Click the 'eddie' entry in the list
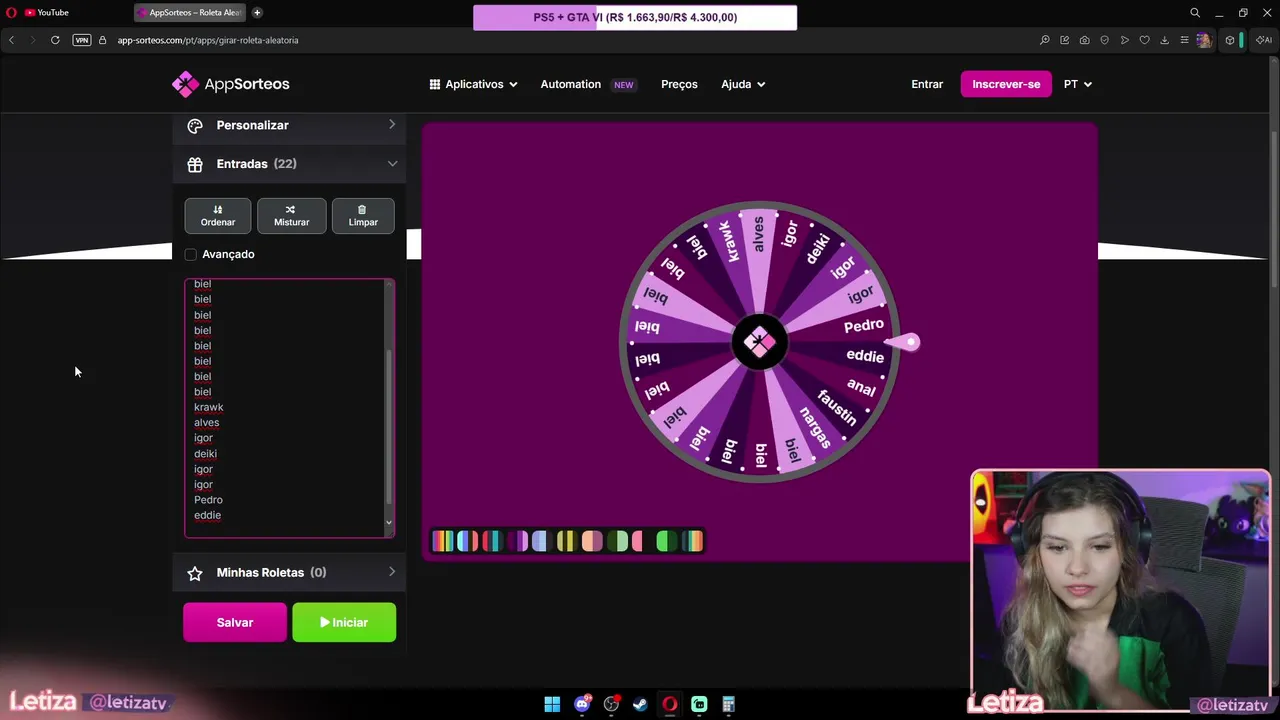 207,515
